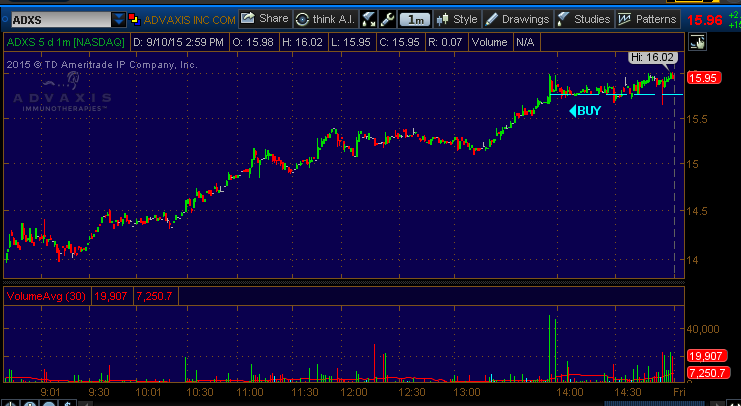Expand the ADXS symbol dropdown arrow

[x=120, y=19]
